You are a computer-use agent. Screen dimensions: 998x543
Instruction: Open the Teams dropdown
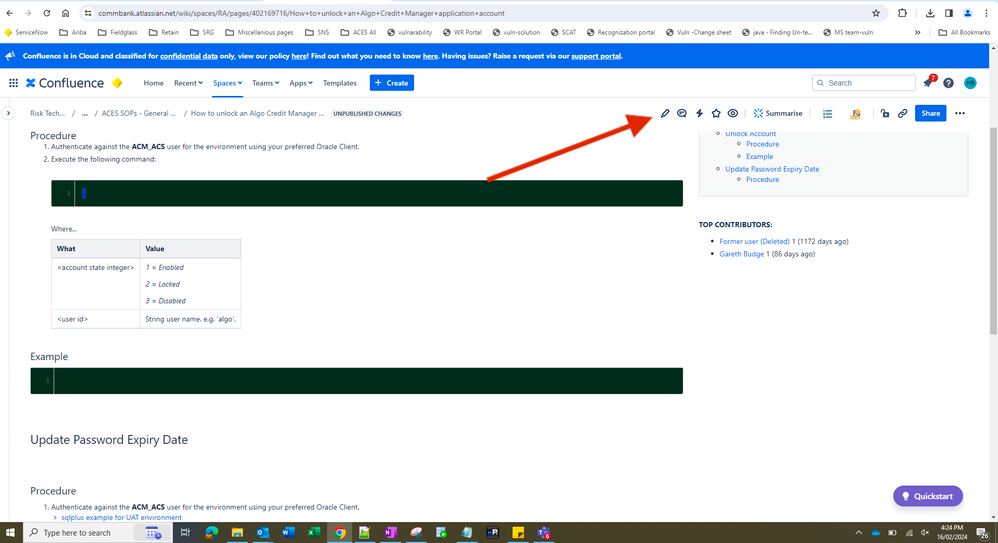click(265, 83)
